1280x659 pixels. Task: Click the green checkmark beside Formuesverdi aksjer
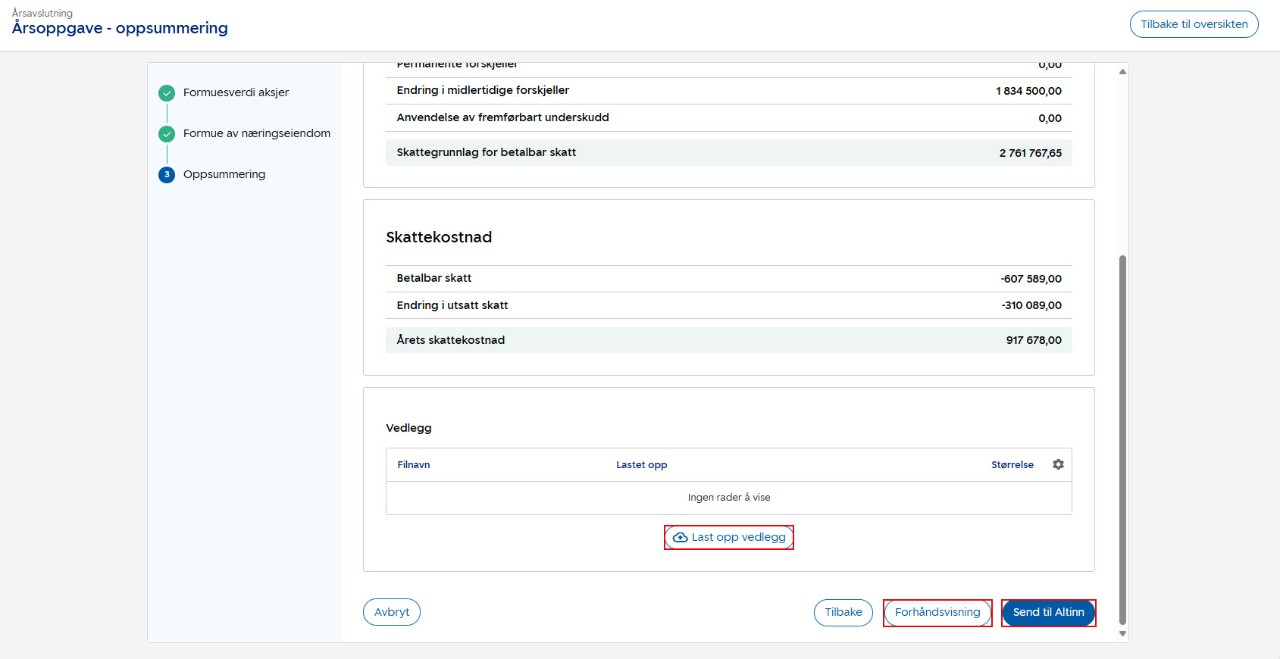click(166, 93)
